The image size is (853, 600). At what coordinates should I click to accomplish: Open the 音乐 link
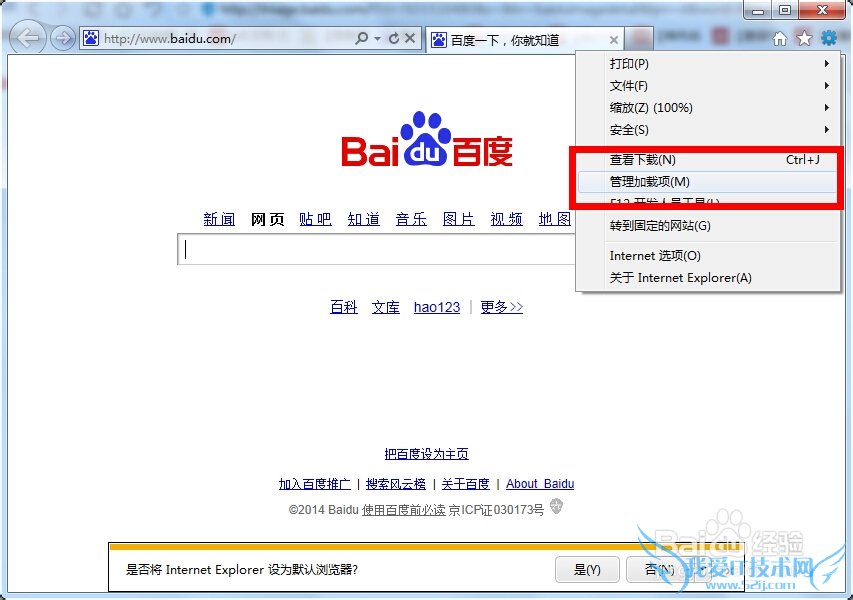tap(411, 219)
